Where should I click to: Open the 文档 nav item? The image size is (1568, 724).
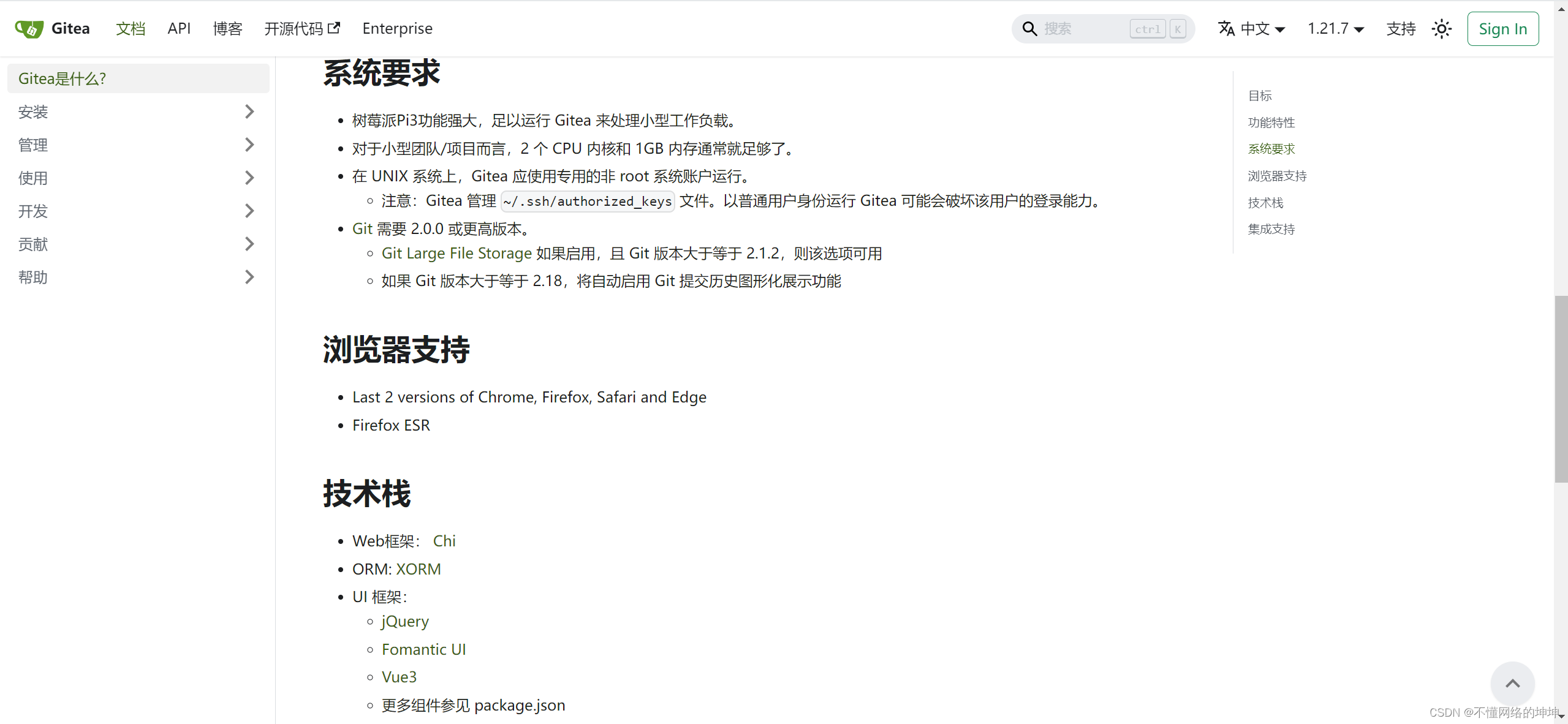click(x=131, y=29)
